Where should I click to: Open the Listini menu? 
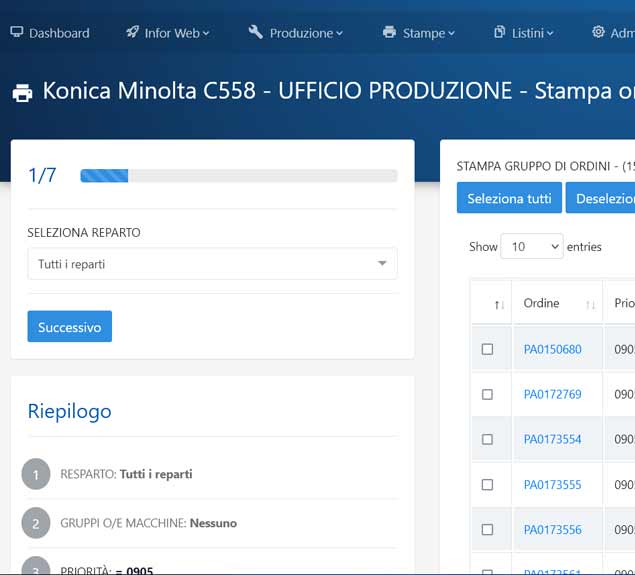(x=524, y=33)
